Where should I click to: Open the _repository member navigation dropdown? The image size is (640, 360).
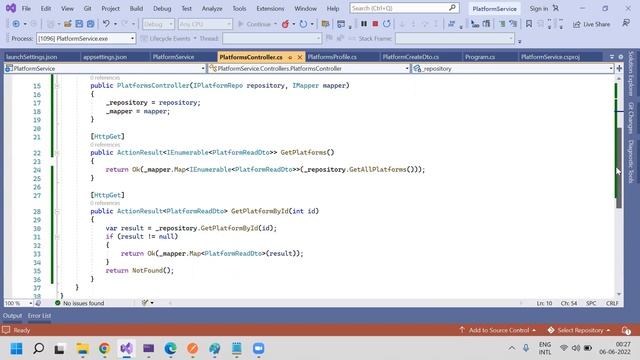(513, 69)
